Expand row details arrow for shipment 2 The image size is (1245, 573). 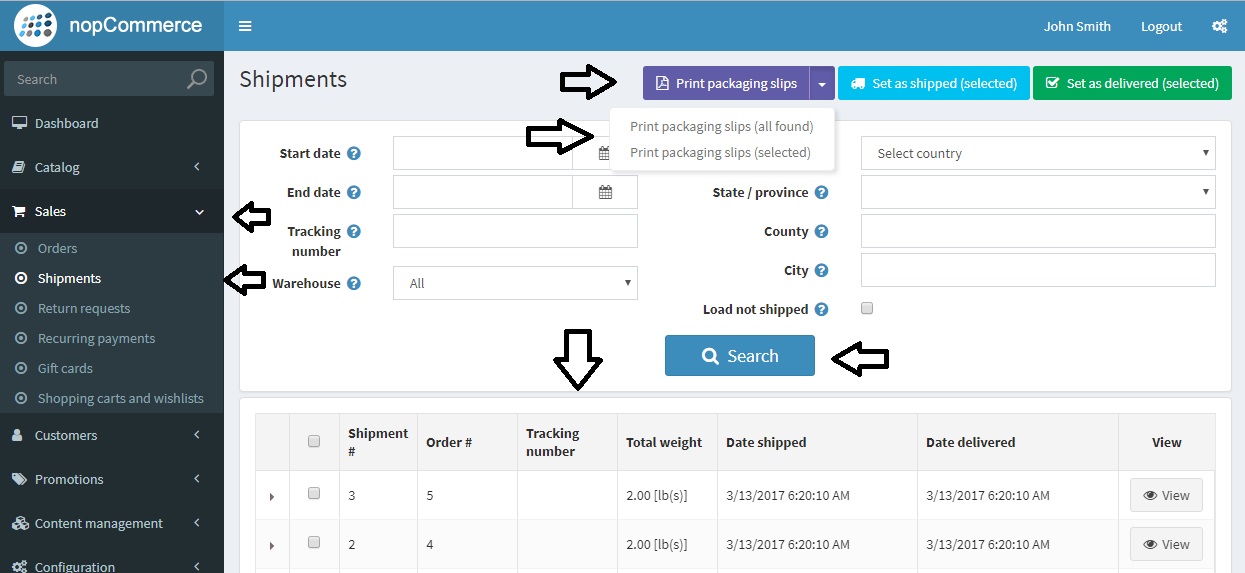(272, 546)
